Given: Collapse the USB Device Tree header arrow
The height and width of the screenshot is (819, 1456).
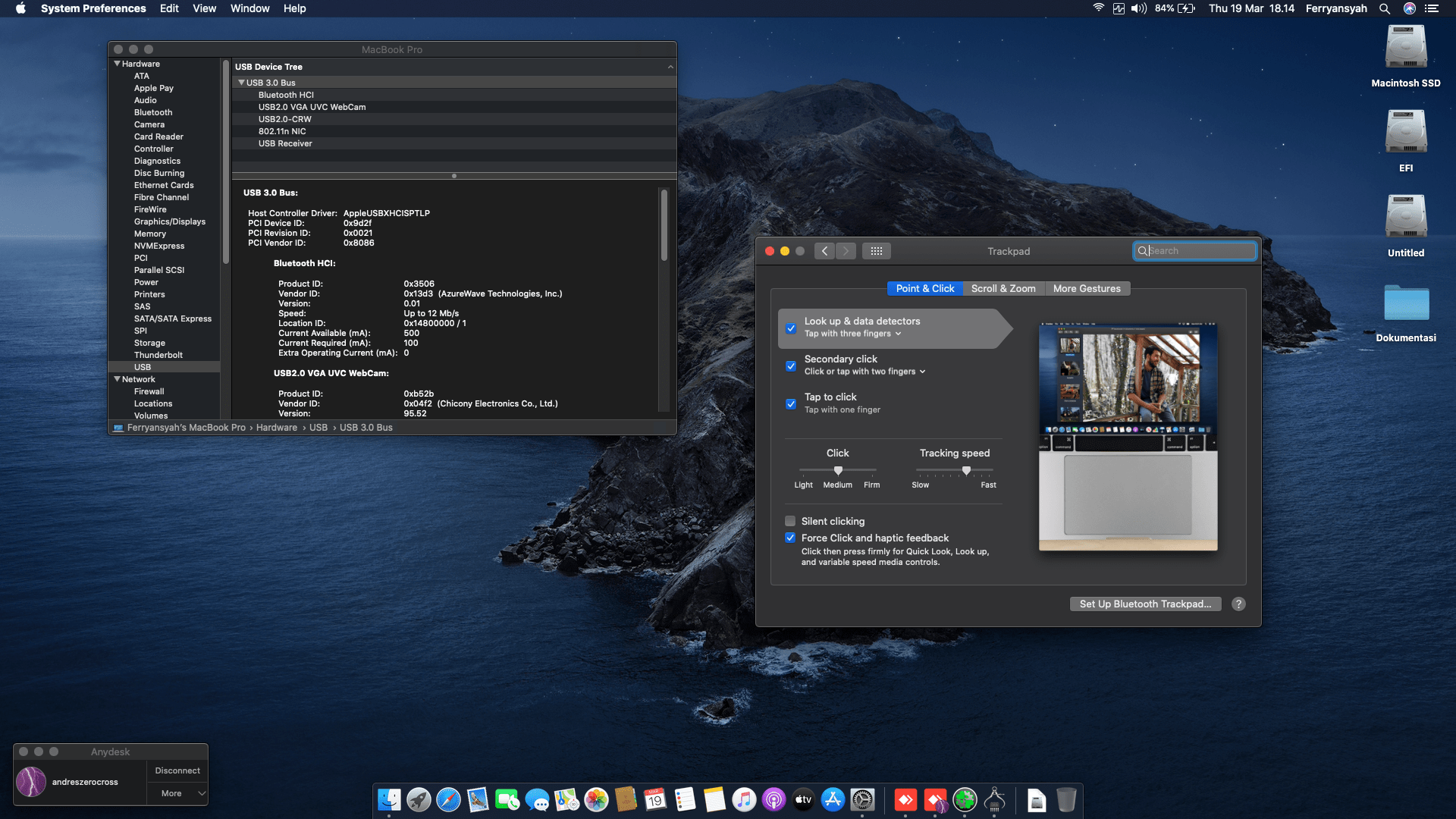Looking at the screenshot, I should pyautogui.click(x=670, y=67).
